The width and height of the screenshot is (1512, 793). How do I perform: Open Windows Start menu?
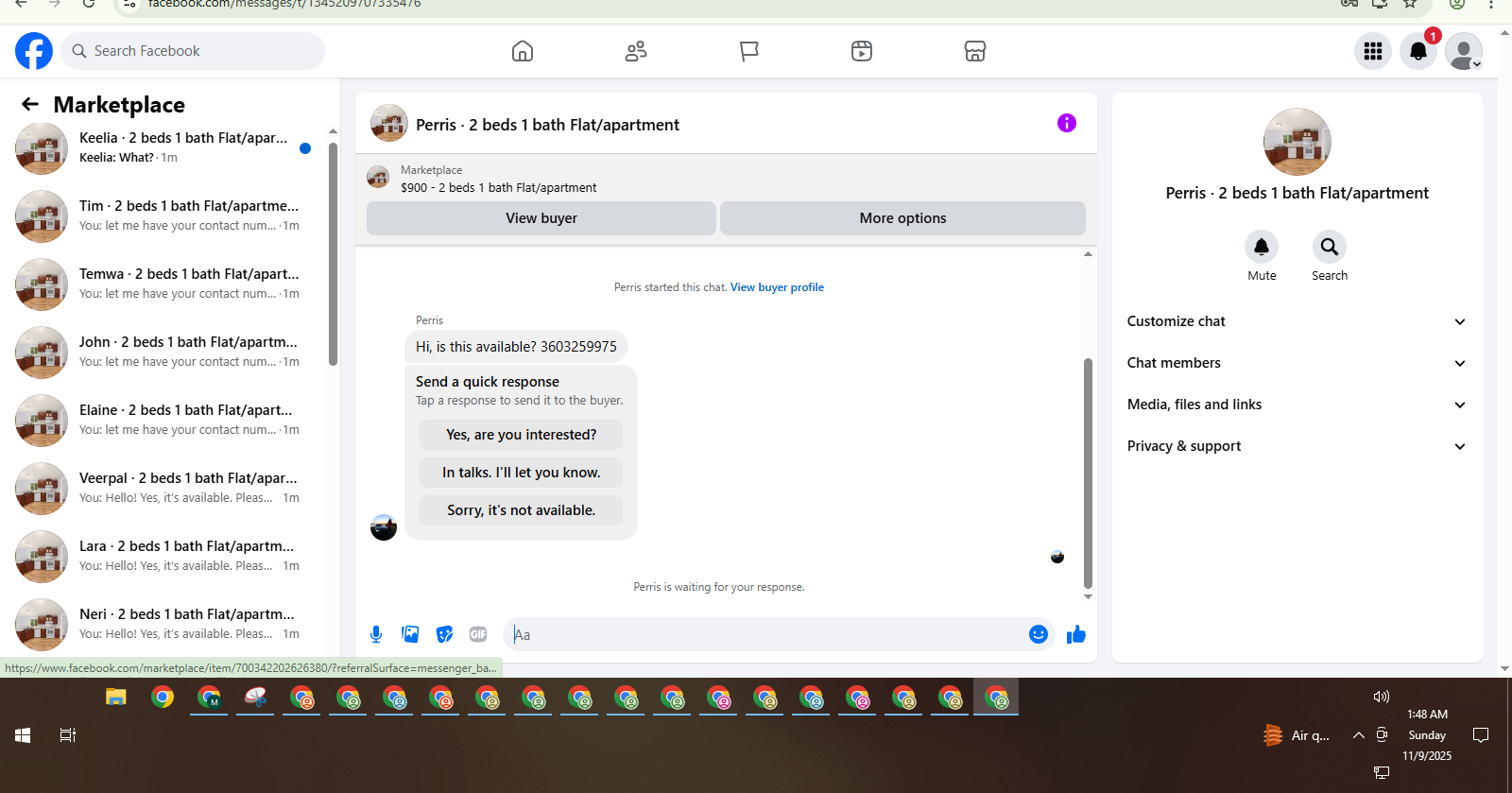click(x=23, y=735)
